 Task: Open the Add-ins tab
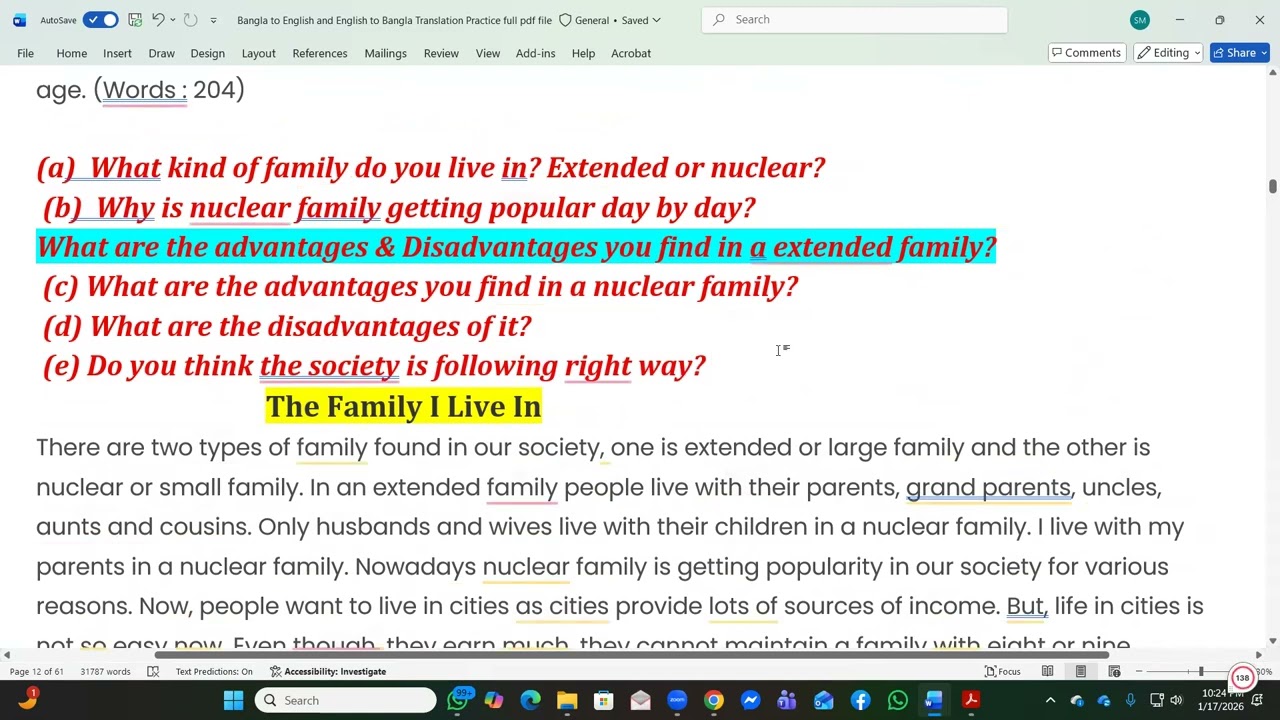pos(535,53)
